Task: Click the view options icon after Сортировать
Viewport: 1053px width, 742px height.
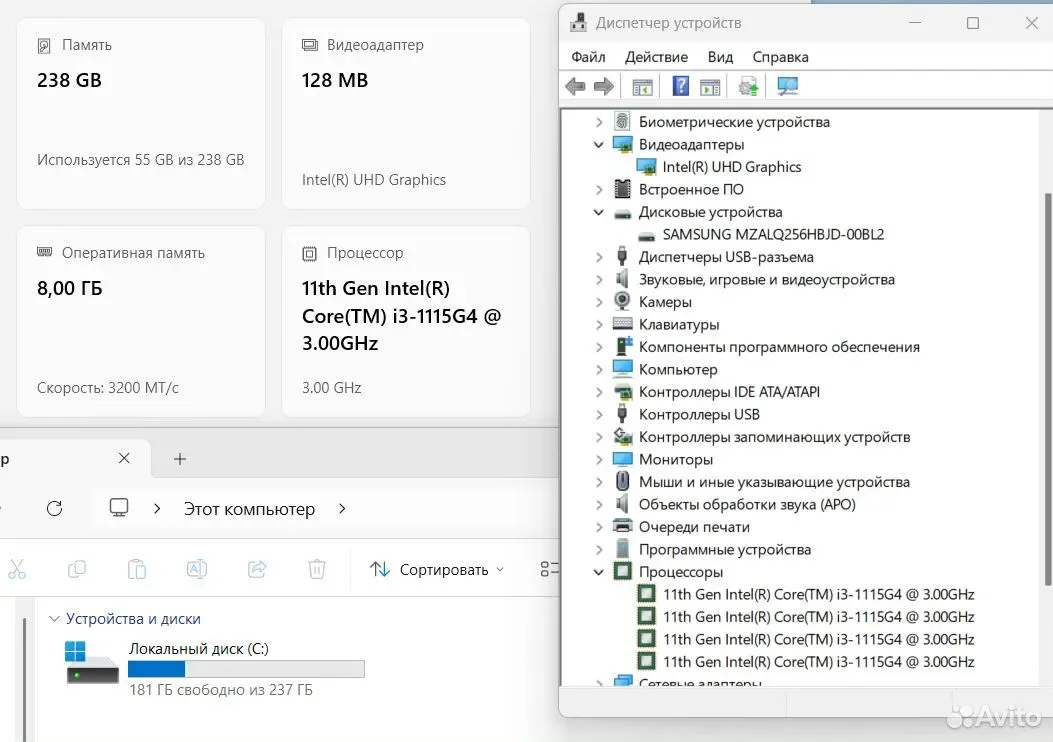Action: (549, 569)
